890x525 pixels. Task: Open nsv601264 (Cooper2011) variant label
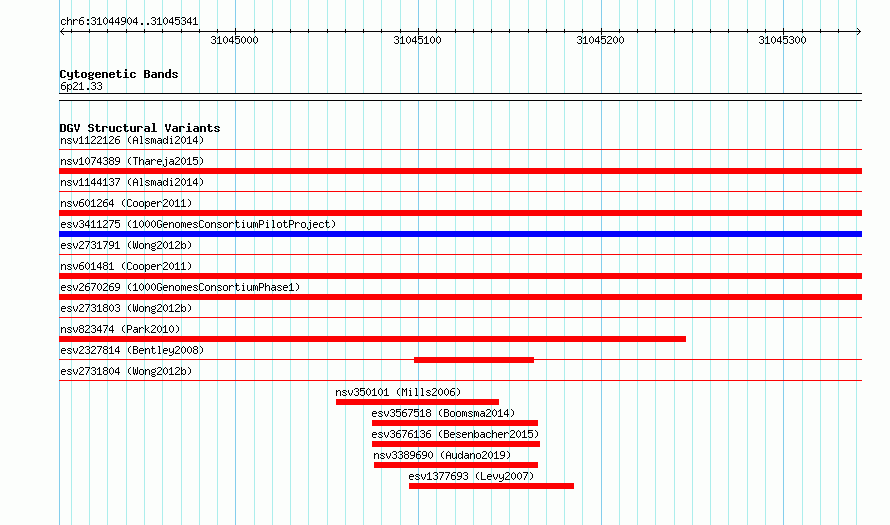(x=126, y=203)
